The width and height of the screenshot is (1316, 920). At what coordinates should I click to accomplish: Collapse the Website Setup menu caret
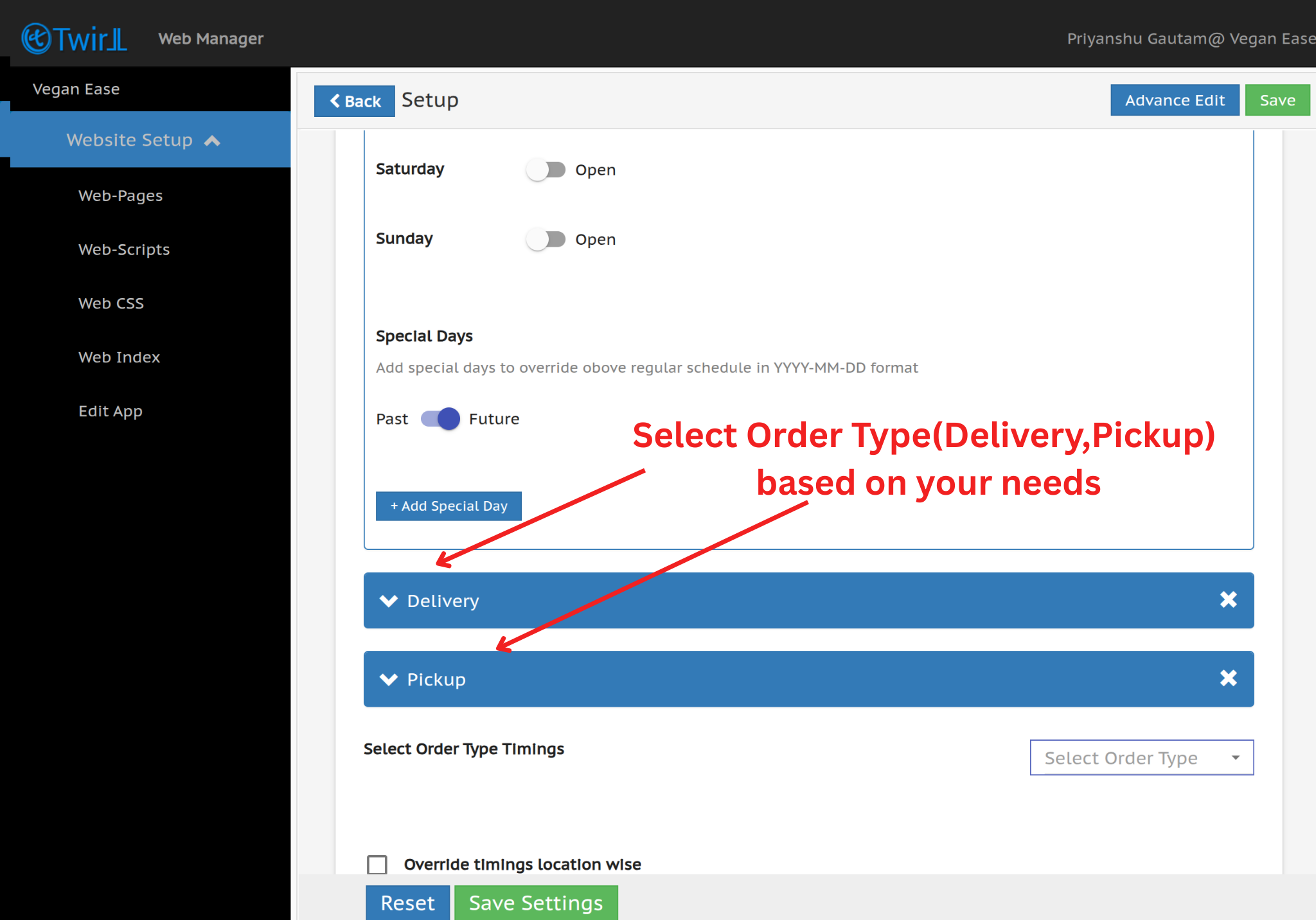tap(212, 141)
